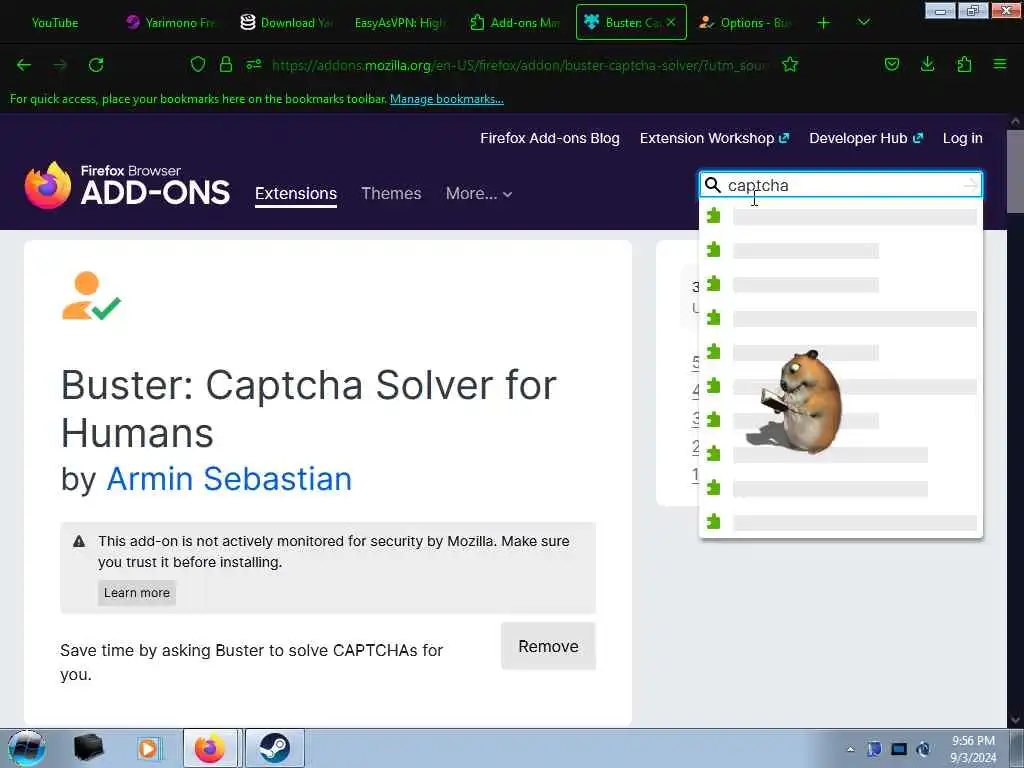Open the Extension Workshop link
Viewport: 1024px width, 768px height.
click(714, 138)
